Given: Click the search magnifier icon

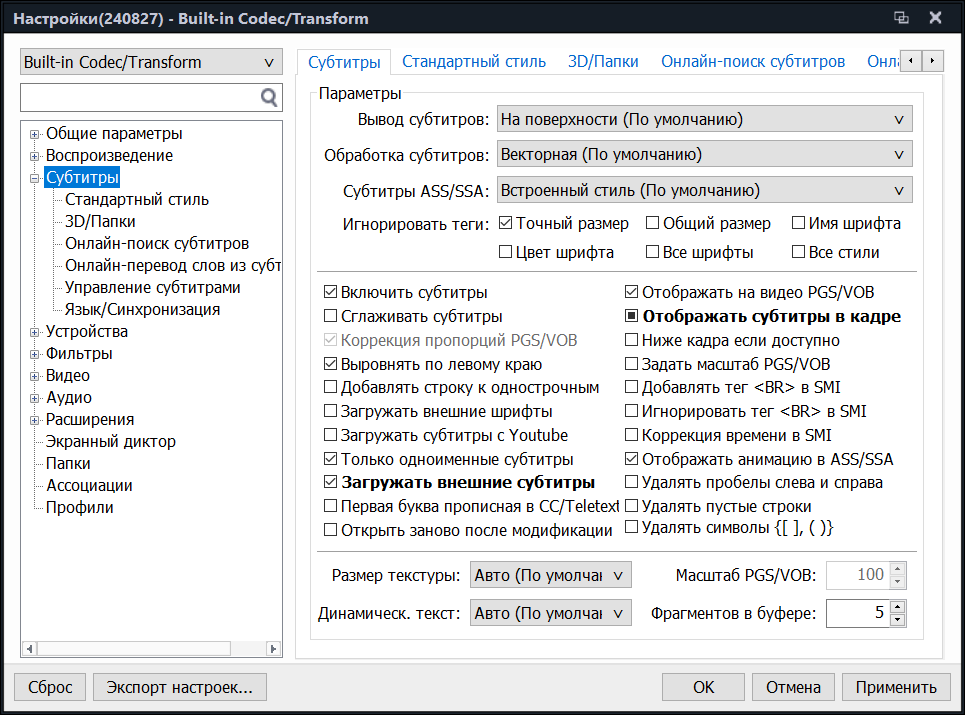Looking at the screenshot, I should click(x=268, y=97).
